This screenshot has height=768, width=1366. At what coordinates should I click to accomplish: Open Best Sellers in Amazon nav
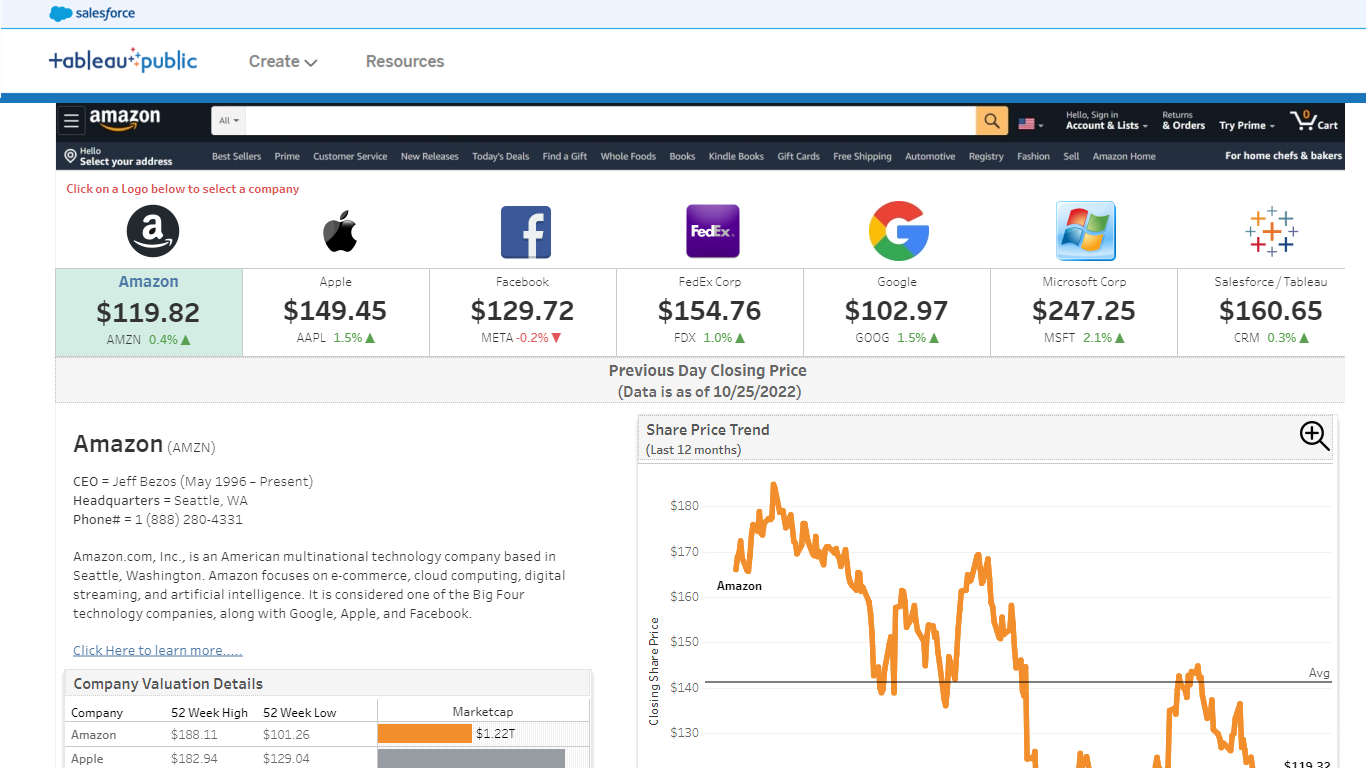(237, 156)
